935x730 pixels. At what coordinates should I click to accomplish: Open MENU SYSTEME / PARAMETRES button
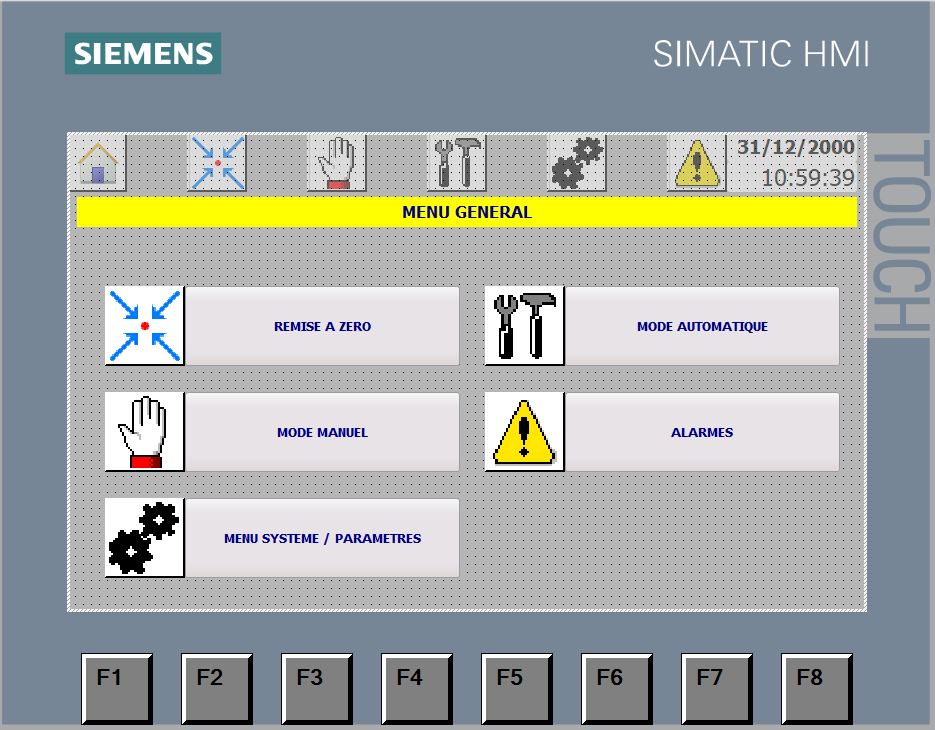coord(323,539)
